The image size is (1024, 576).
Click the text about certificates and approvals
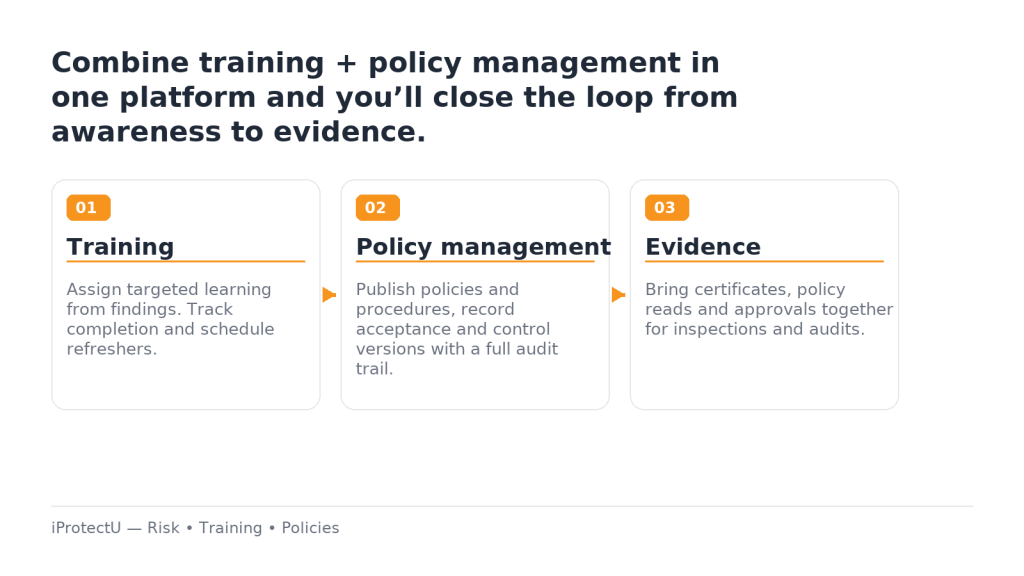pyautogui.click(x=769, y=309)
